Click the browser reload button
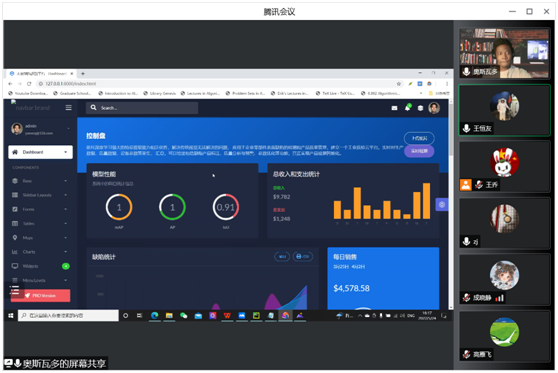Viewport: 558px width, 373px height. (x=29, y=84)
